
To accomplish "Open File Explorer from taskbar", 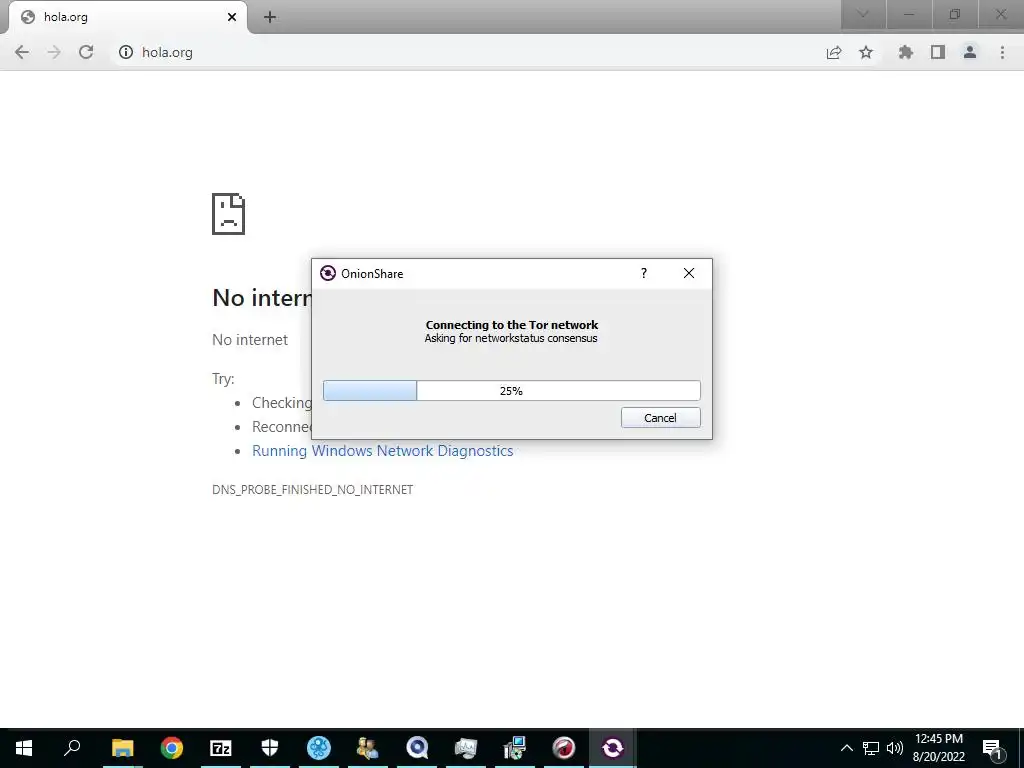I will click(x=123, y=748).
